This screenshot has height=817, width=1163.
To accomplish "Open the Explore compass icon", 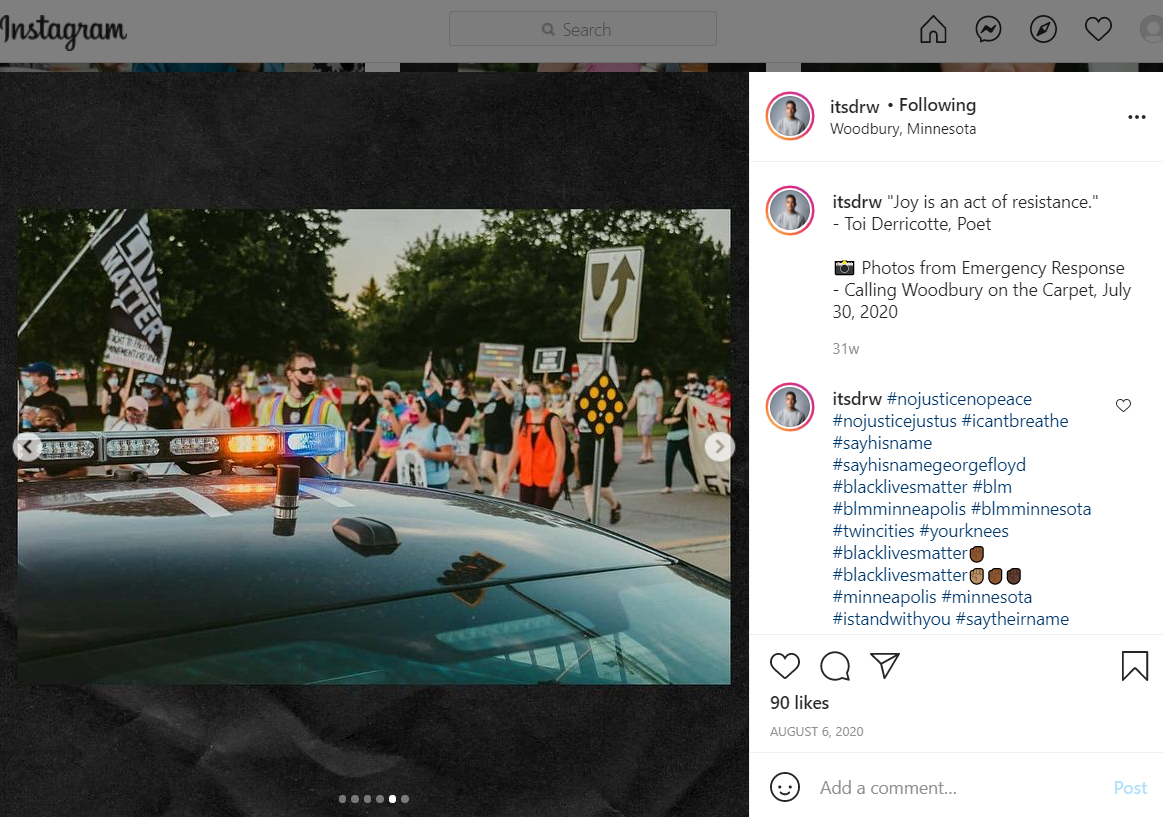I will tap(1043, 30).
